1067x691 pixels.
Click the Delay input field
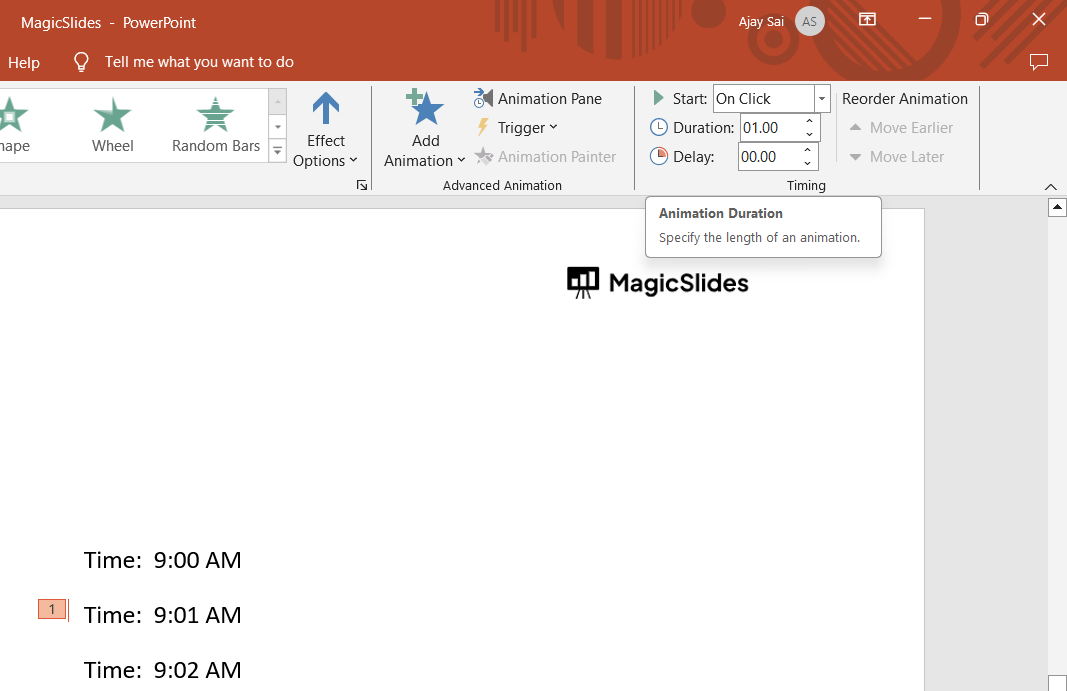(x=767, y=157)
